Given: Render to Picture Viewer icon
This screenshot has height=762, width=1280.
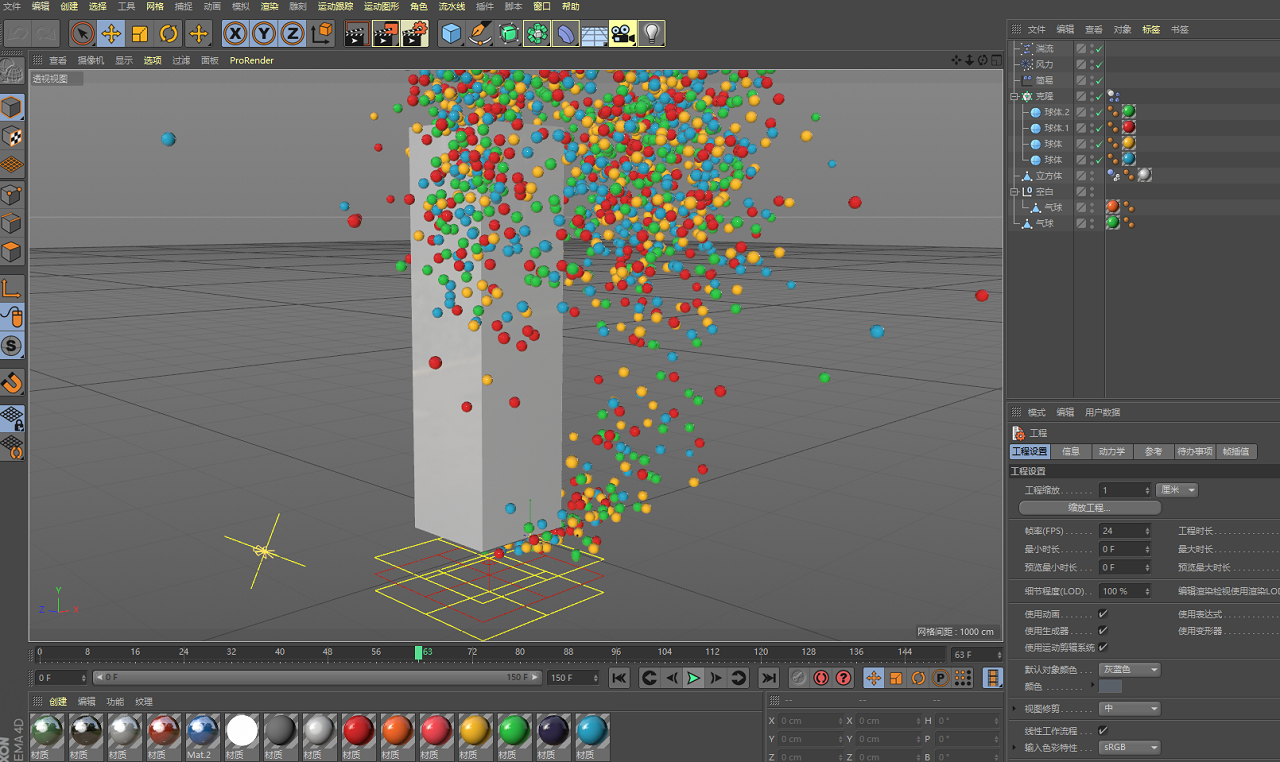Looking at the screenshot, I should coord(385,34).
